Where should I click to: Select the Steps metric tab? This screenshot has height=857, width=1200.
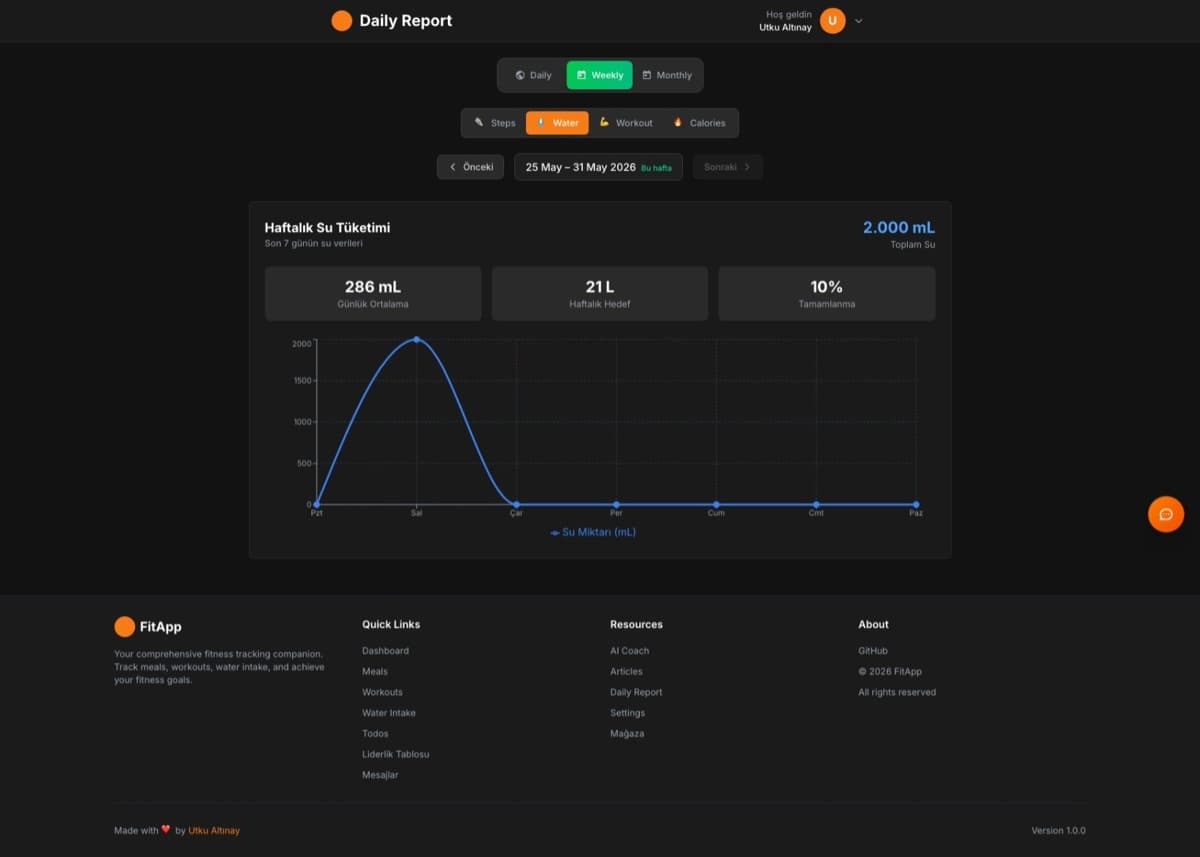pos(495,123)
